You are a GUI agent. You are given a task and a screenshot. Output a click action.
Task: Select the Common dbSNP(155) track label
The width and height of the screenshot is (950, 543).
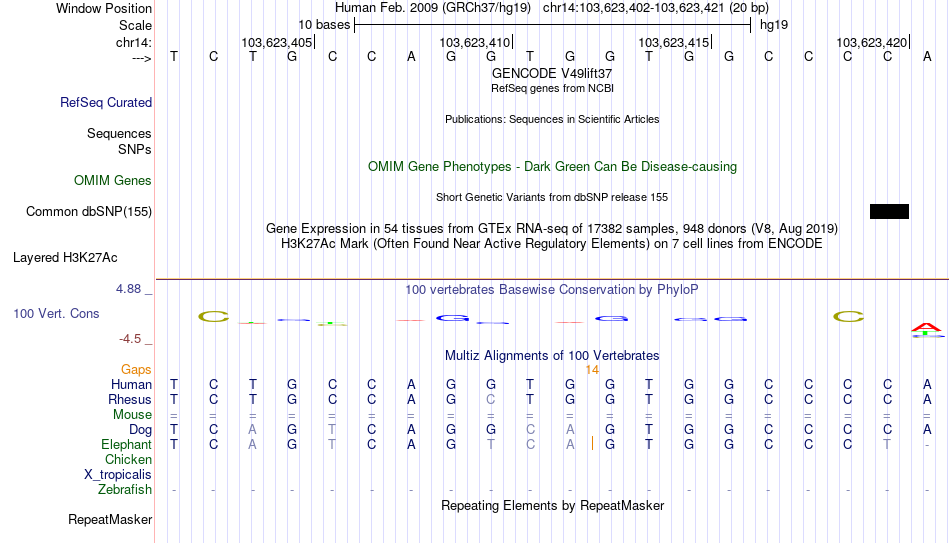click(89, 212)
